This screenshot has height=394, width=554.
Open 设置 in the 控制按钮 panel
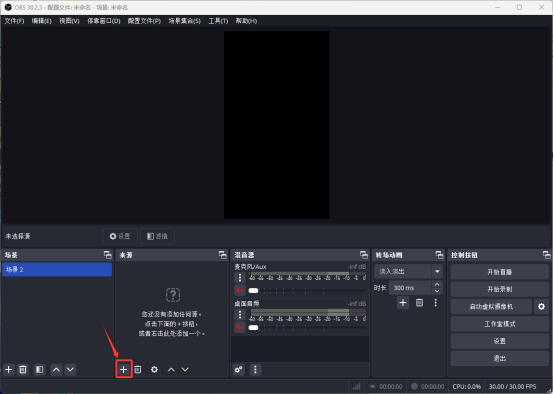[500, 341]
